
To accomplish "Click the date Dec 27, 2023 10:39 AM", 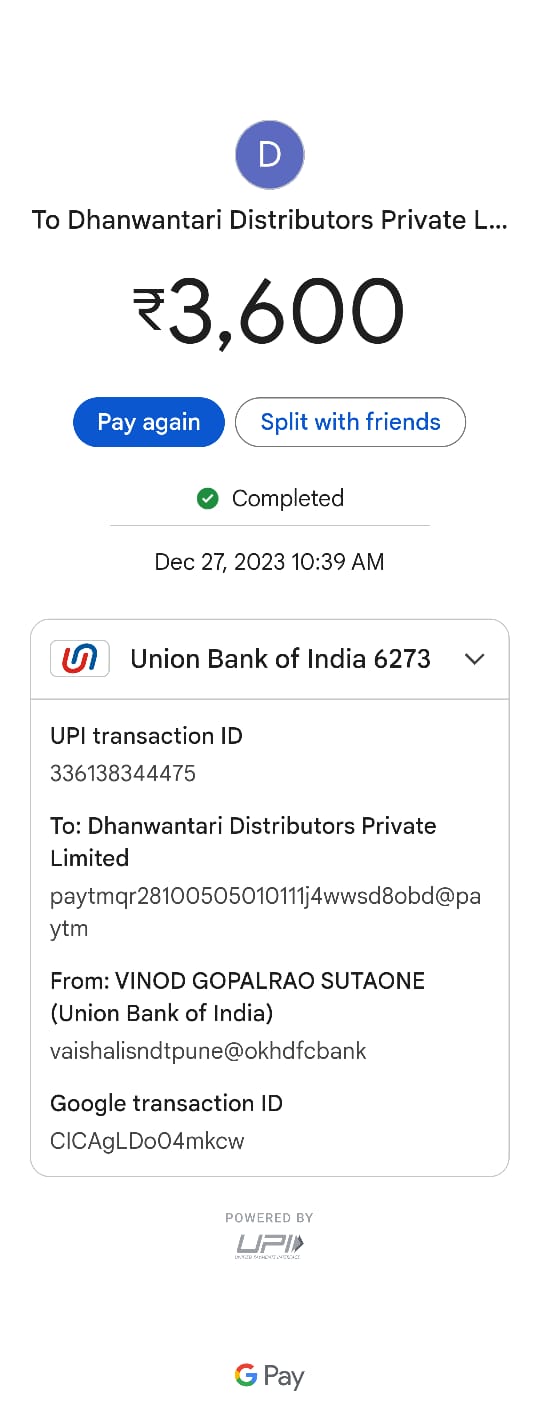I will 270,562.
